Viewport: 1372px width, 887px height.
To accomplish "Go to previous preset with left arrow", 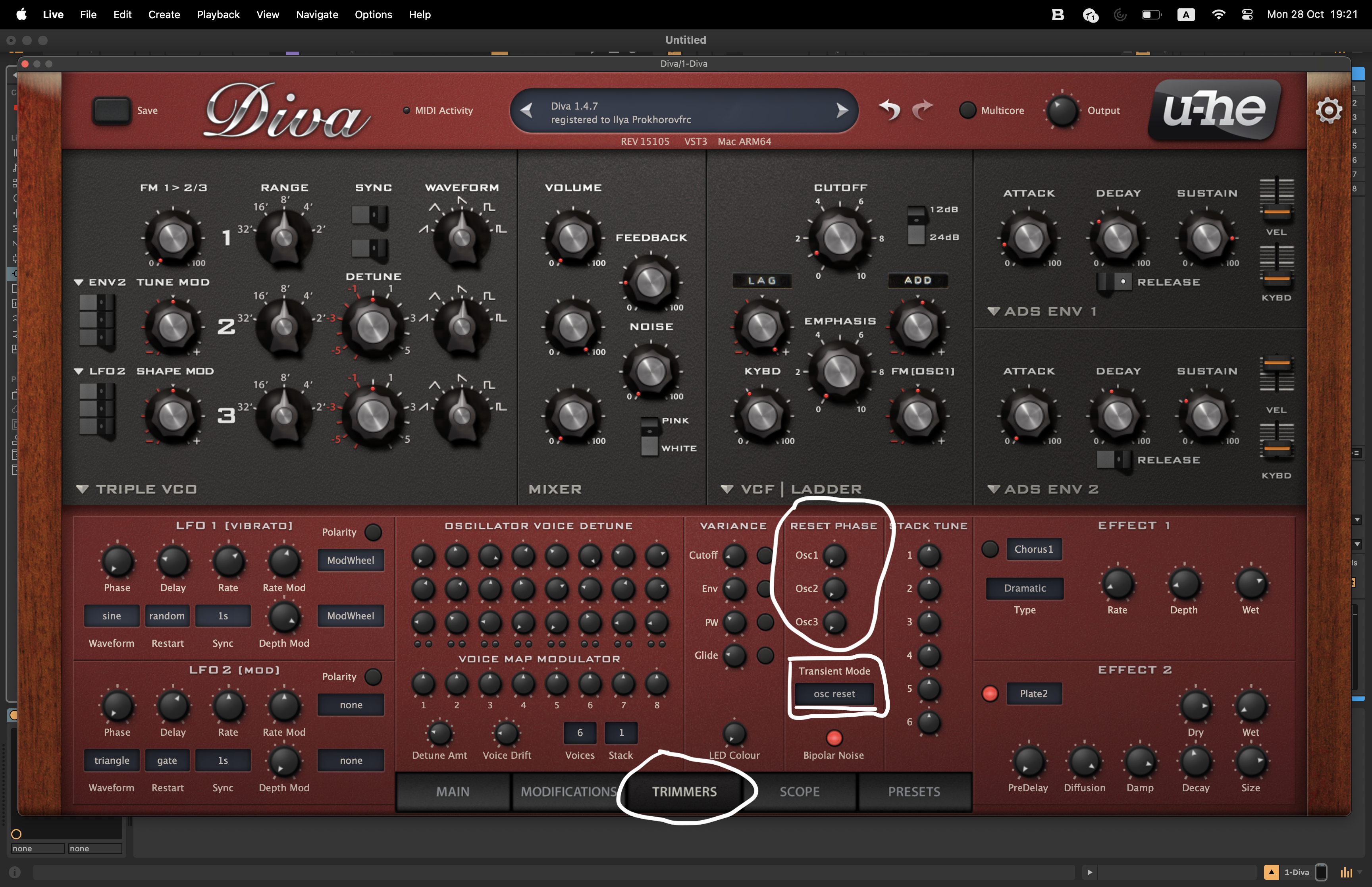I will click(526, 110).
